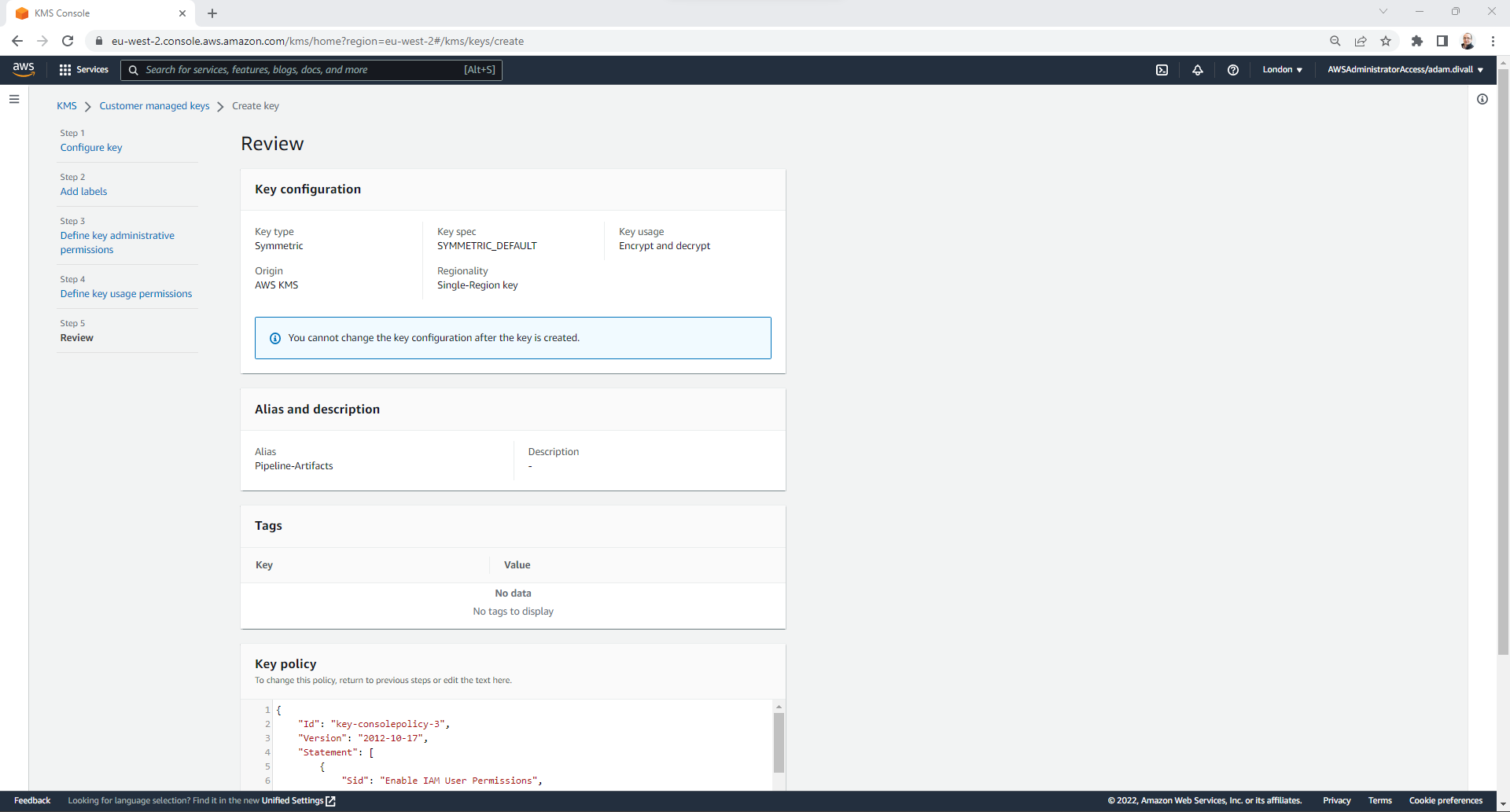Open Chrome profile avatar

(x=1468, y=41)
